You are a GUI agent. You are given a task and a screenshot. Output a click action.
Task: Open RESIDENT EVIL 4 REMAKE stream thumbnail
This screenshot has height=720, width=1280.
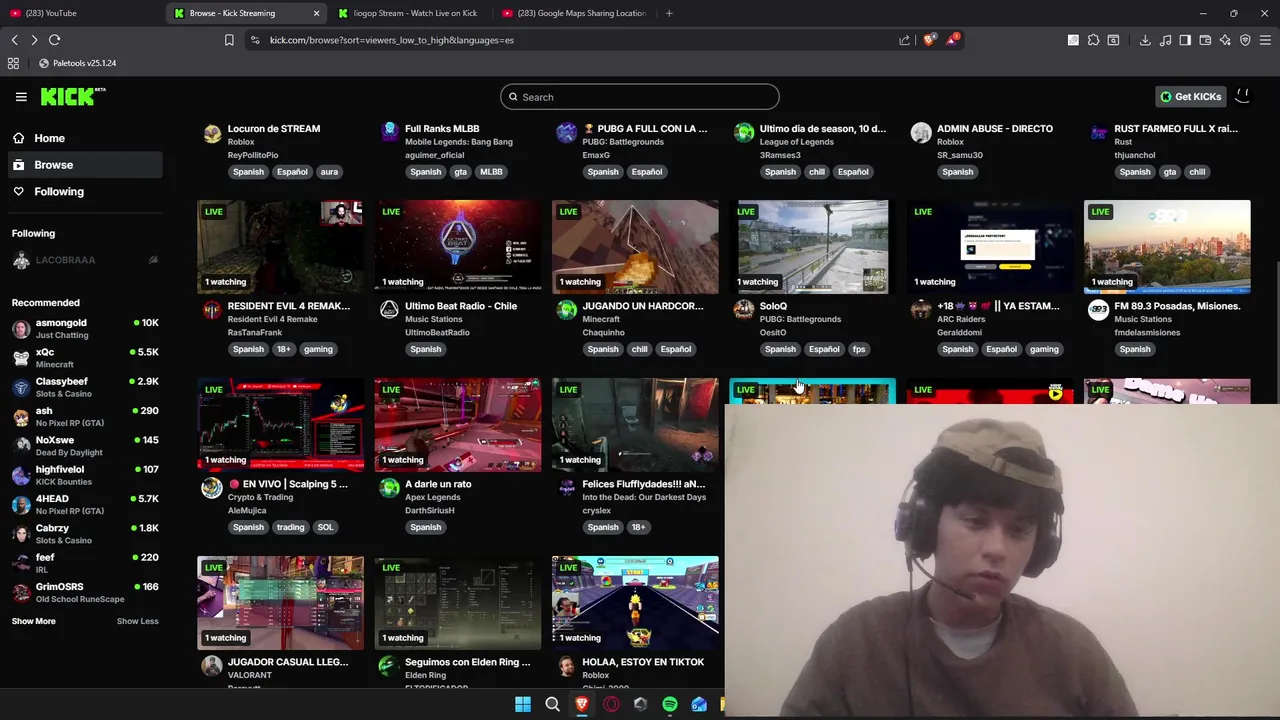click(x=280, y=247)
